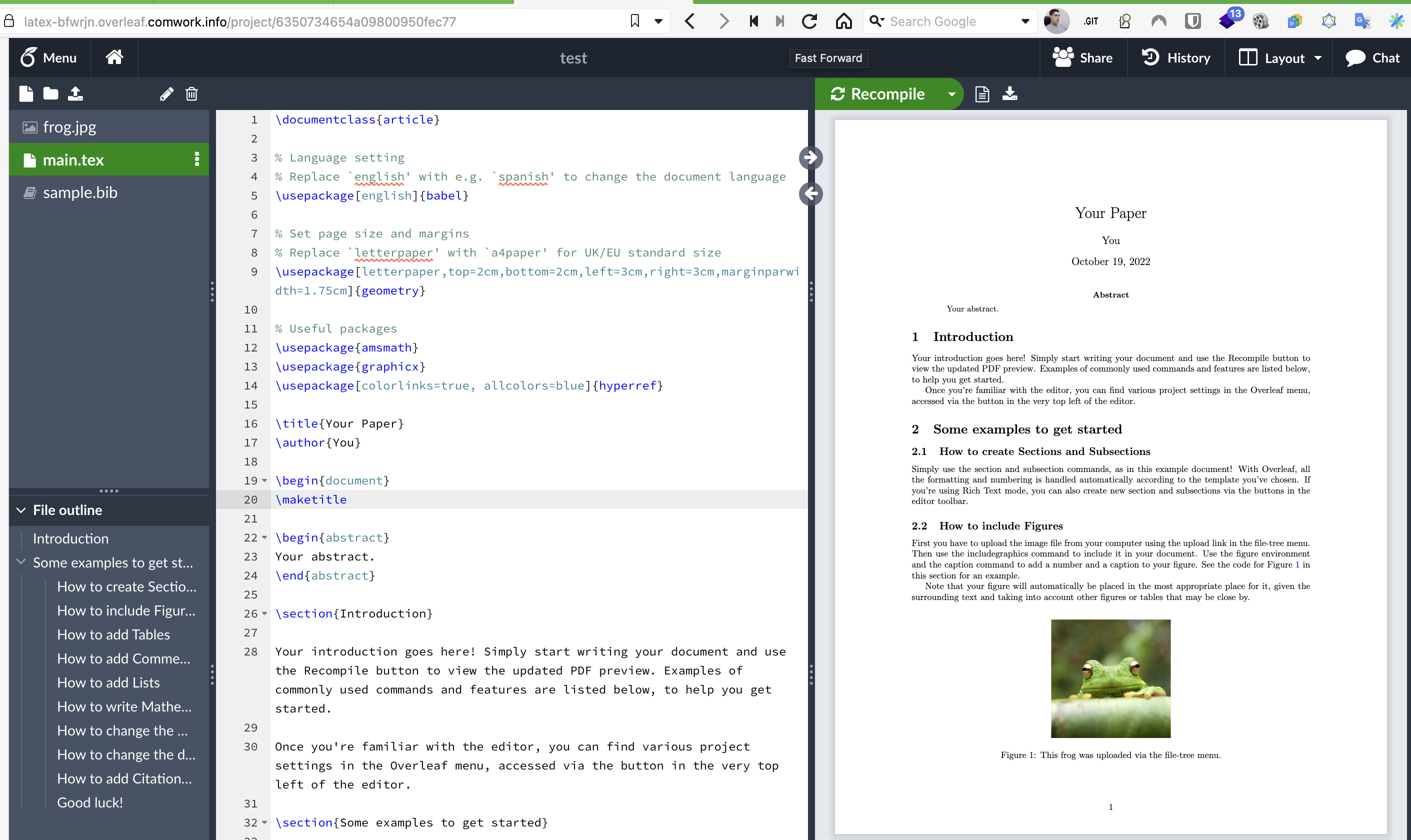Click the translate extension icon
Screen dimensions: 1411x840
coord(1362,21)
